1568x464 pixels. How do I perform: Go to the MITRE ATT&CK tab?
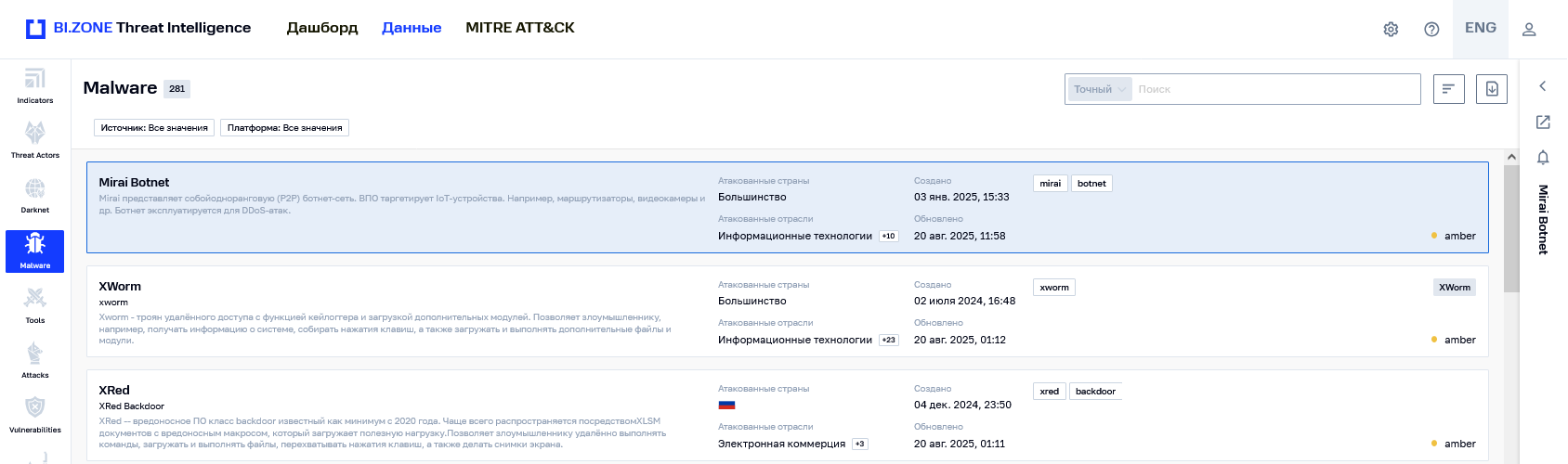(520, 28)
